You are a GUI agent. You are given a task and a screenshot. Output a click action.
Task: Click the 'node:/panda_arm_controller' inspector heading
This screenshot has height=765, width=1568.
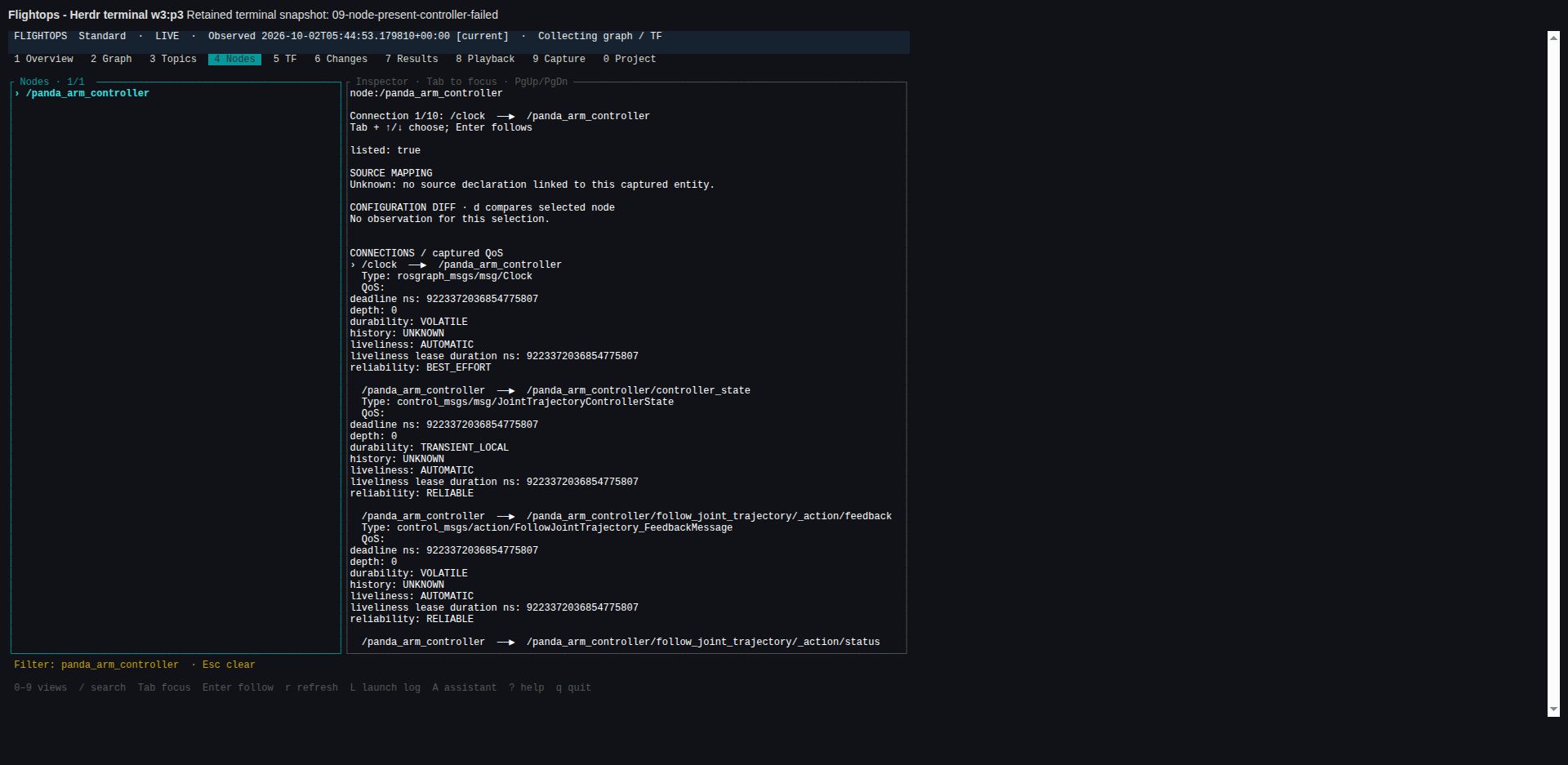(426, 93)
